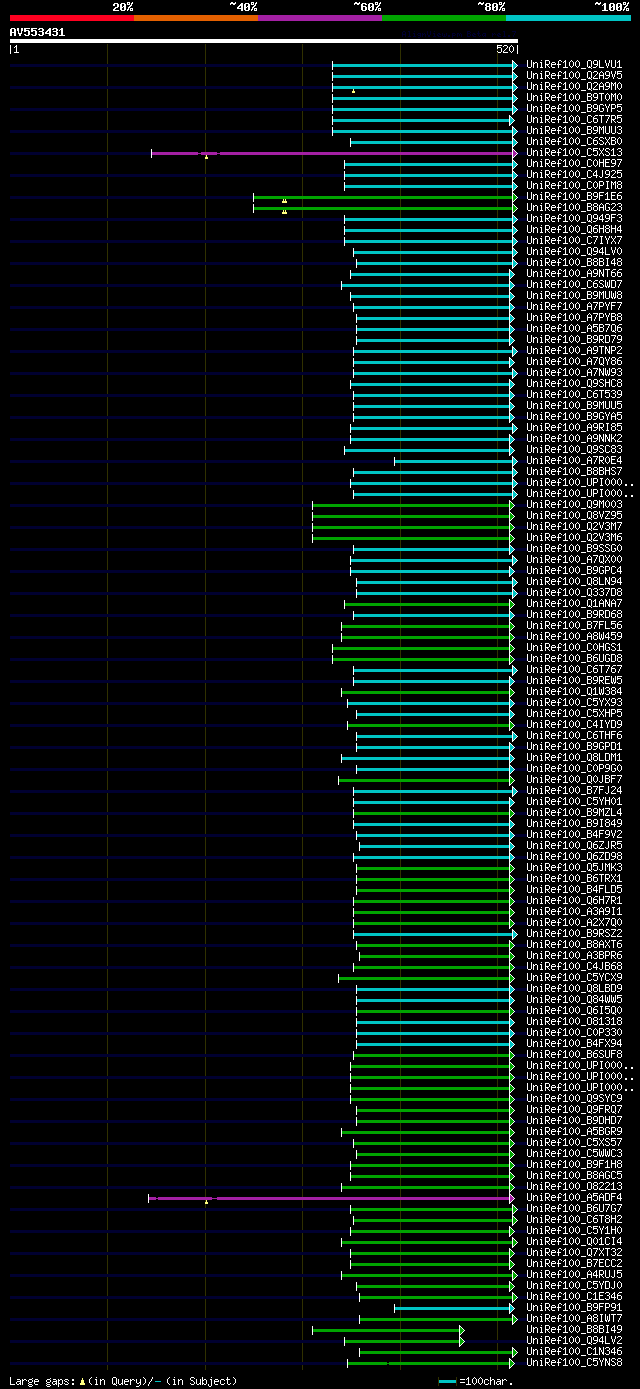
Task: Open hit UniRef100_Q9M0O3
Action: pyautogui.click(x=574, y=505)
